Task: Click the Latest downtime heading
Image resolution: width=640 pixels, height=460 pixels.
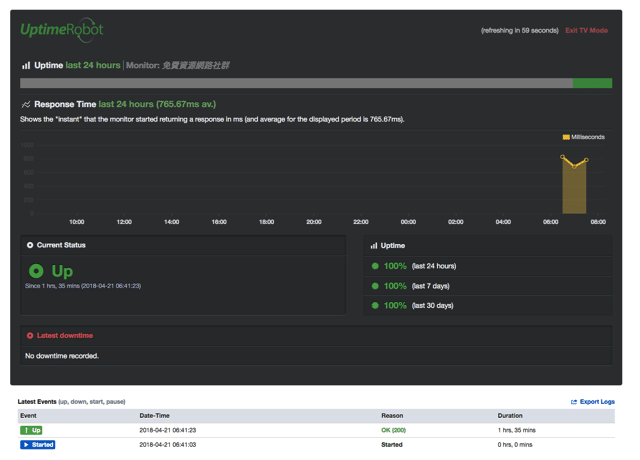Action: pyautogui.click(x=65, y=336)
